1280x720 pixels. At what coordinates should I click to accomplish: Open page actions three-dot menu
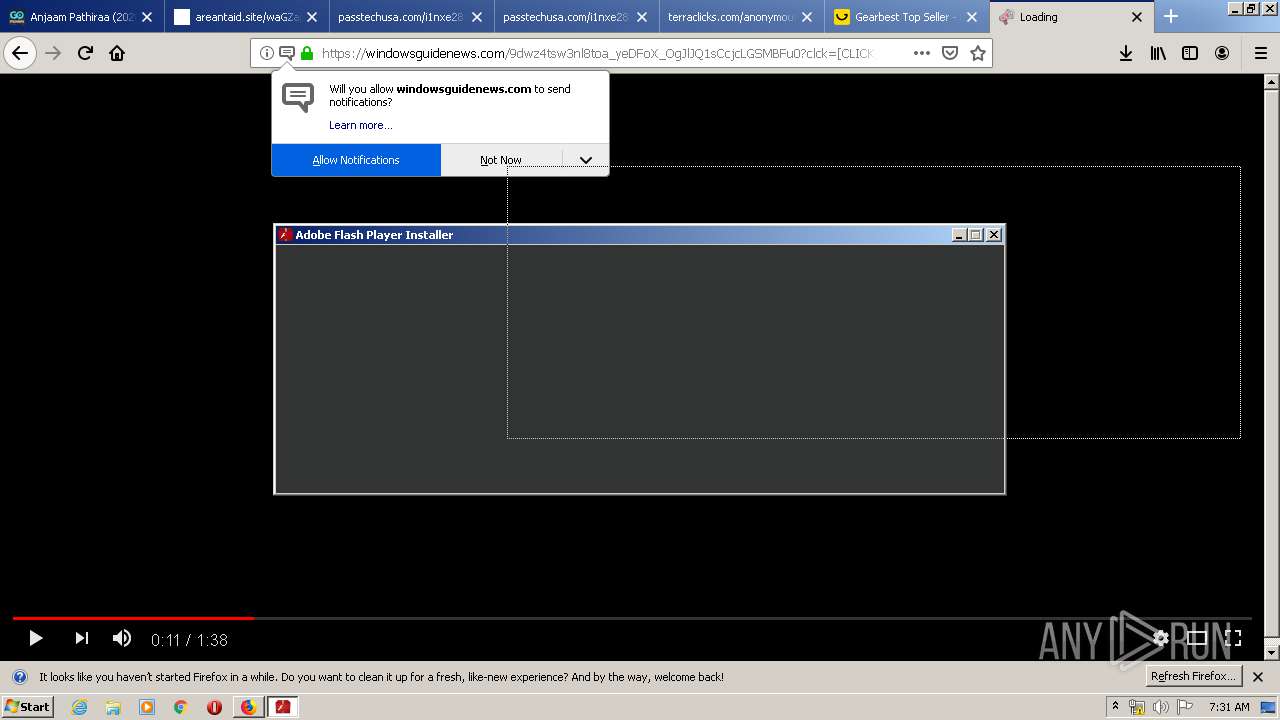[x=922, y=53]
